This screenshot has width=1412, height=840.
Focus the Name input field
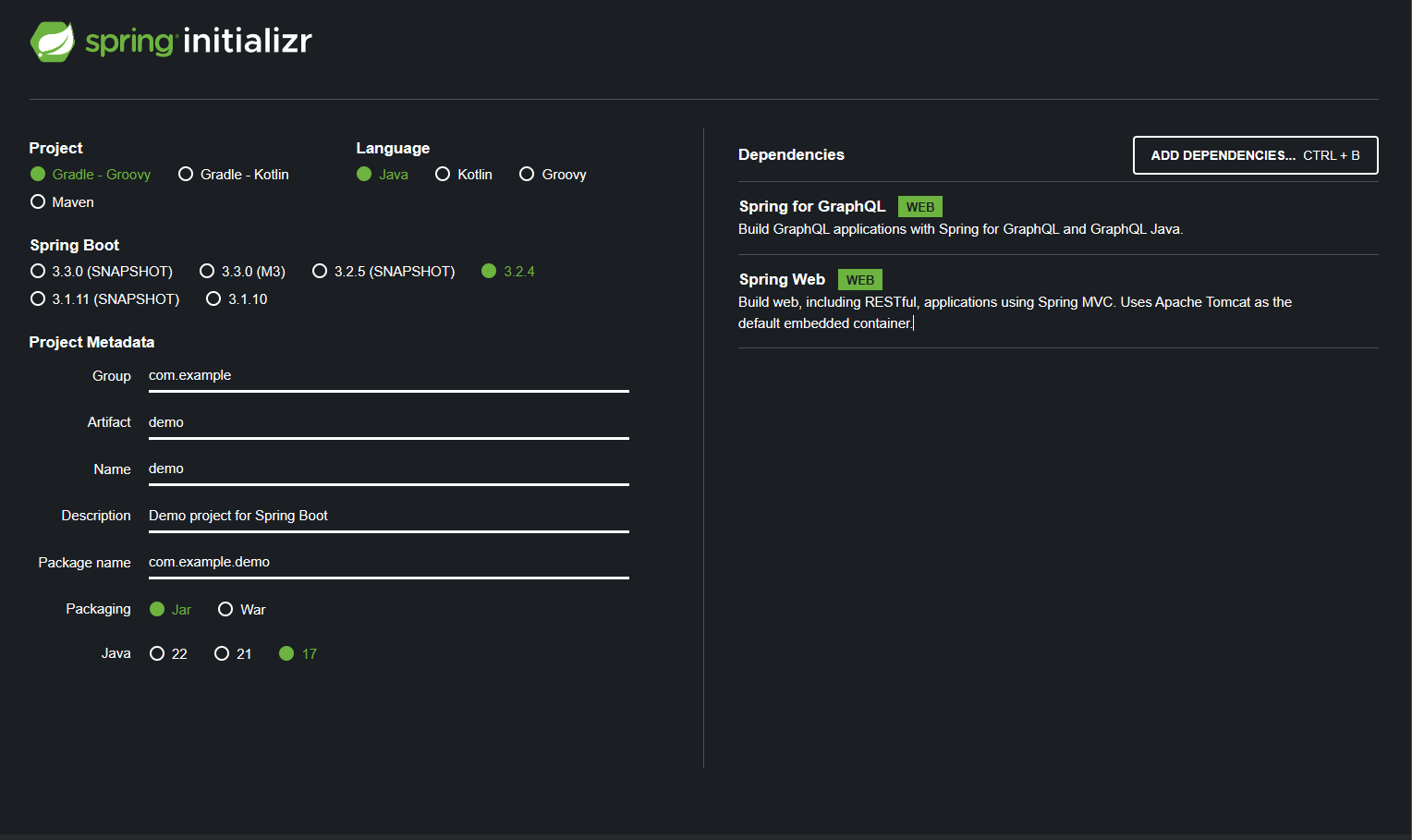tap(389, 469)
